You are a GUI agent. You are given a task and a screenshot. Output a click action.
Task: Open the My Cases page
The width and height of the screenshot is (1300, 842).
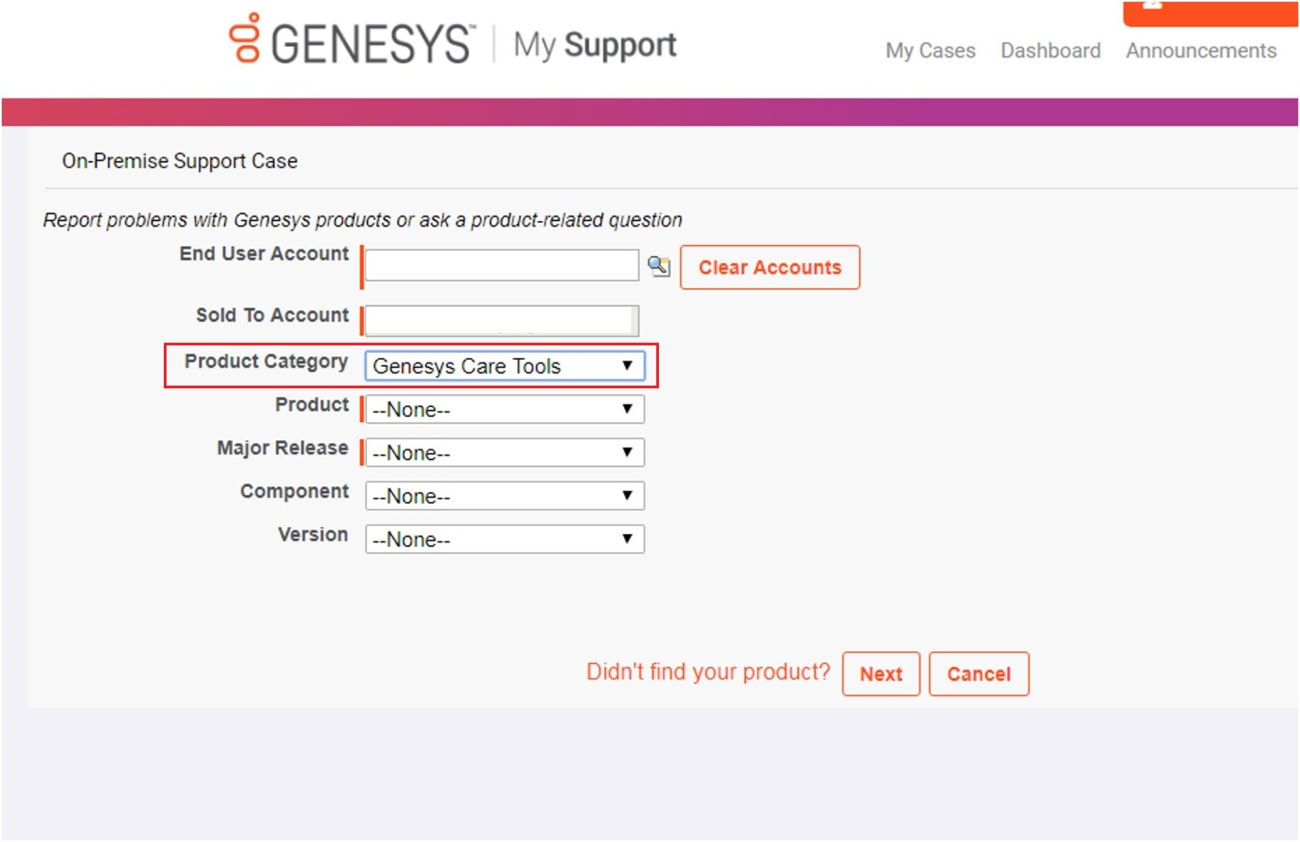click(x=930, y=51)
